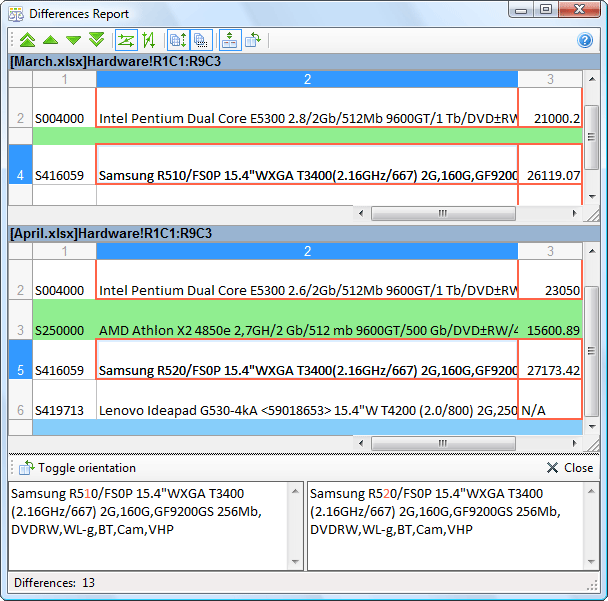This screenshot has height=601, width=608.
Task: Toggle synchronized scrolling of sheets icon
Action: coord(178,40)
